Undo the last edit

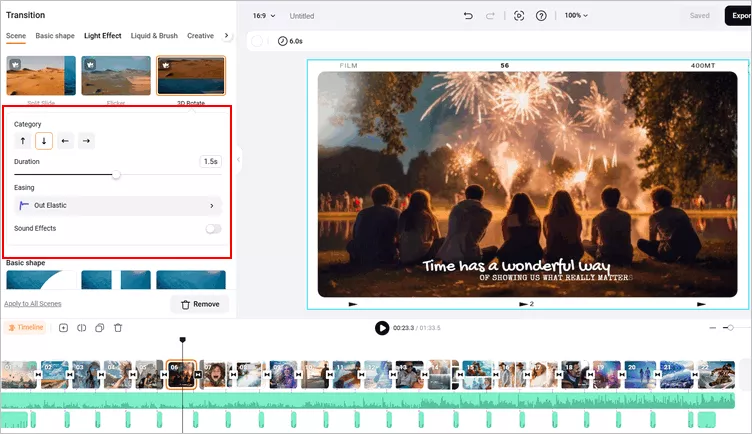coord(468,16)
